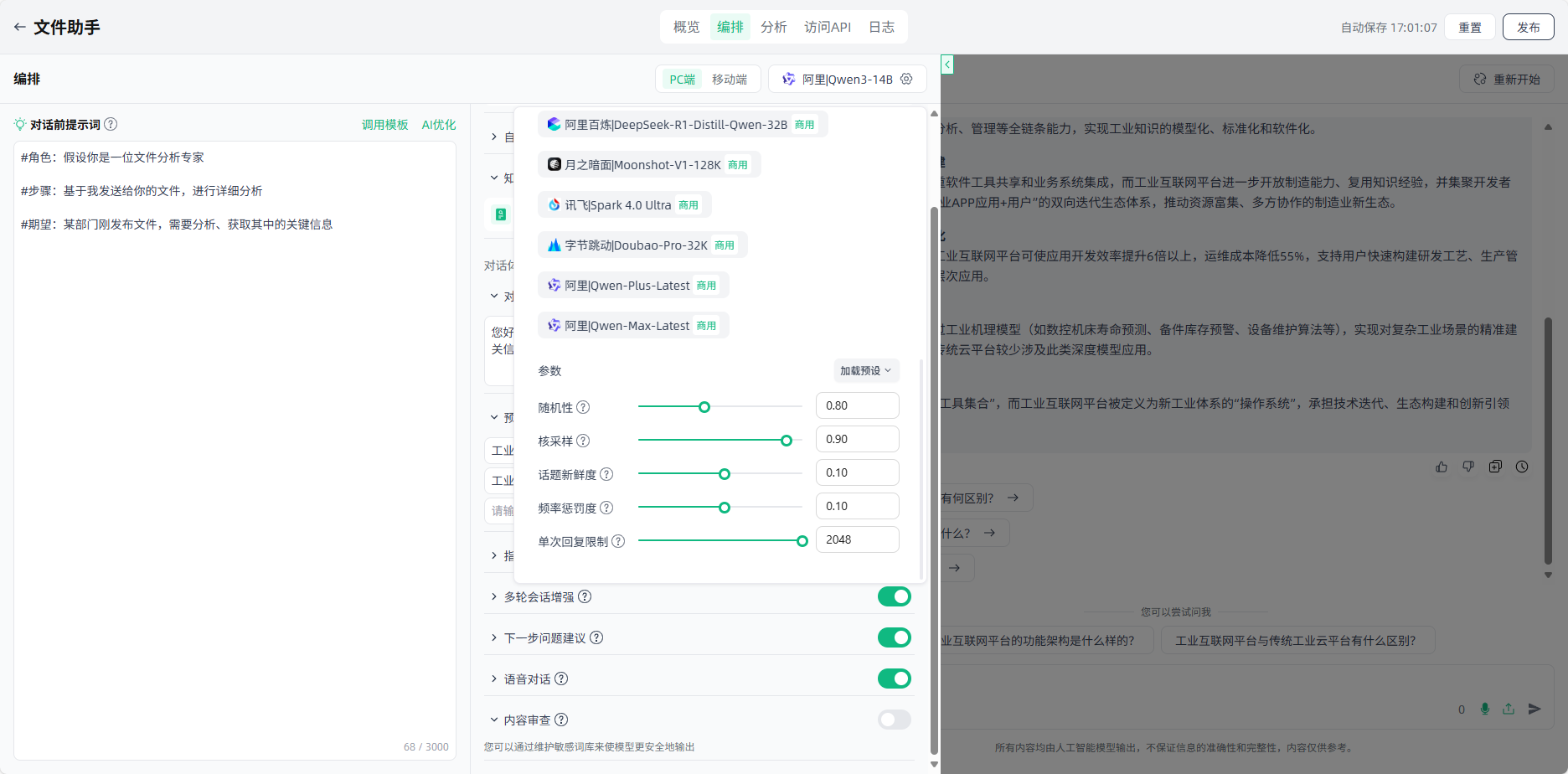
Task: Select model 讯飞|Spark 4.0 Ultra
Action: 625,204
